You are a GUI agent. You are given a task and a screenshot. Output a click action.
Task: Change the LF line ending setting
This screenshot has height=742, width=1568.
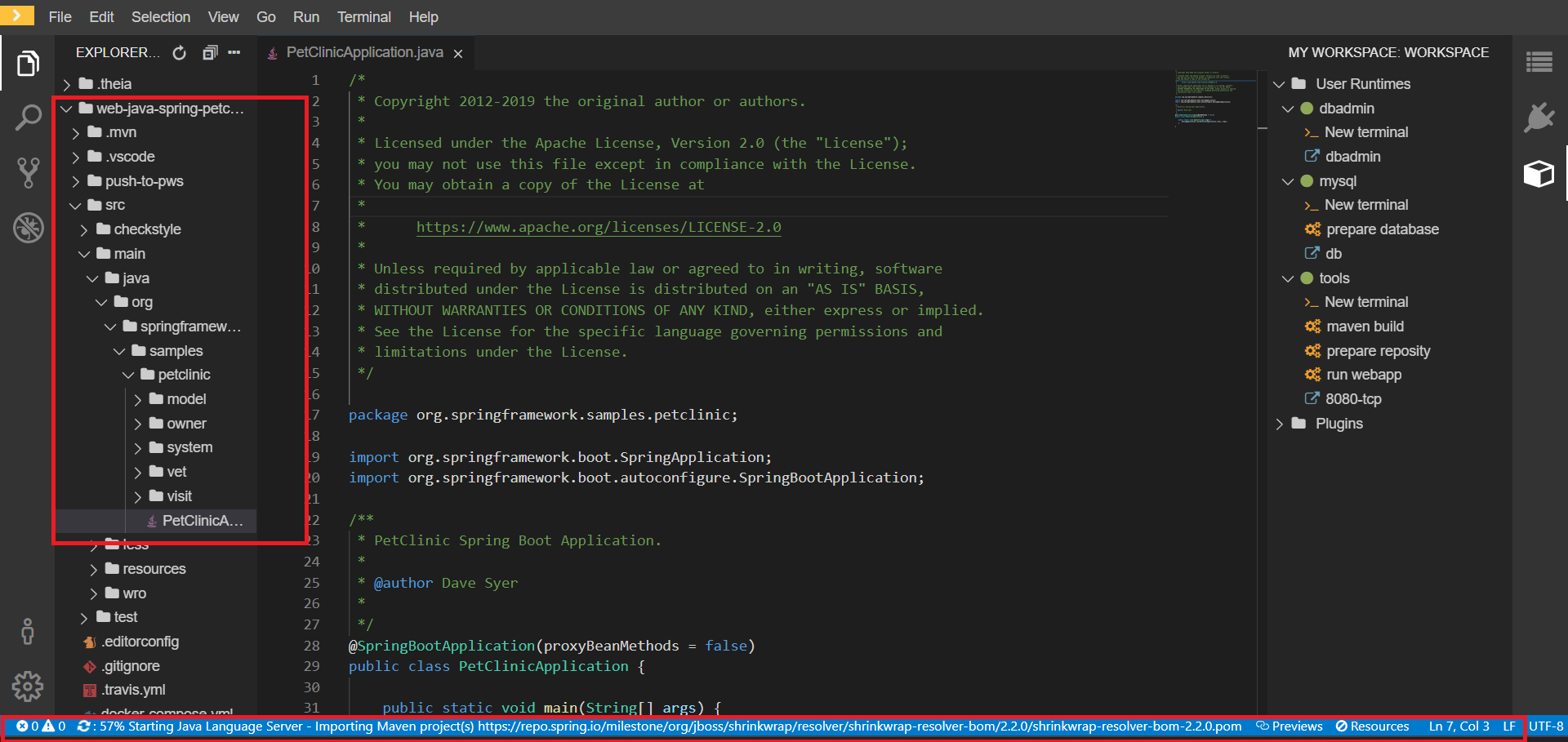1509,726
